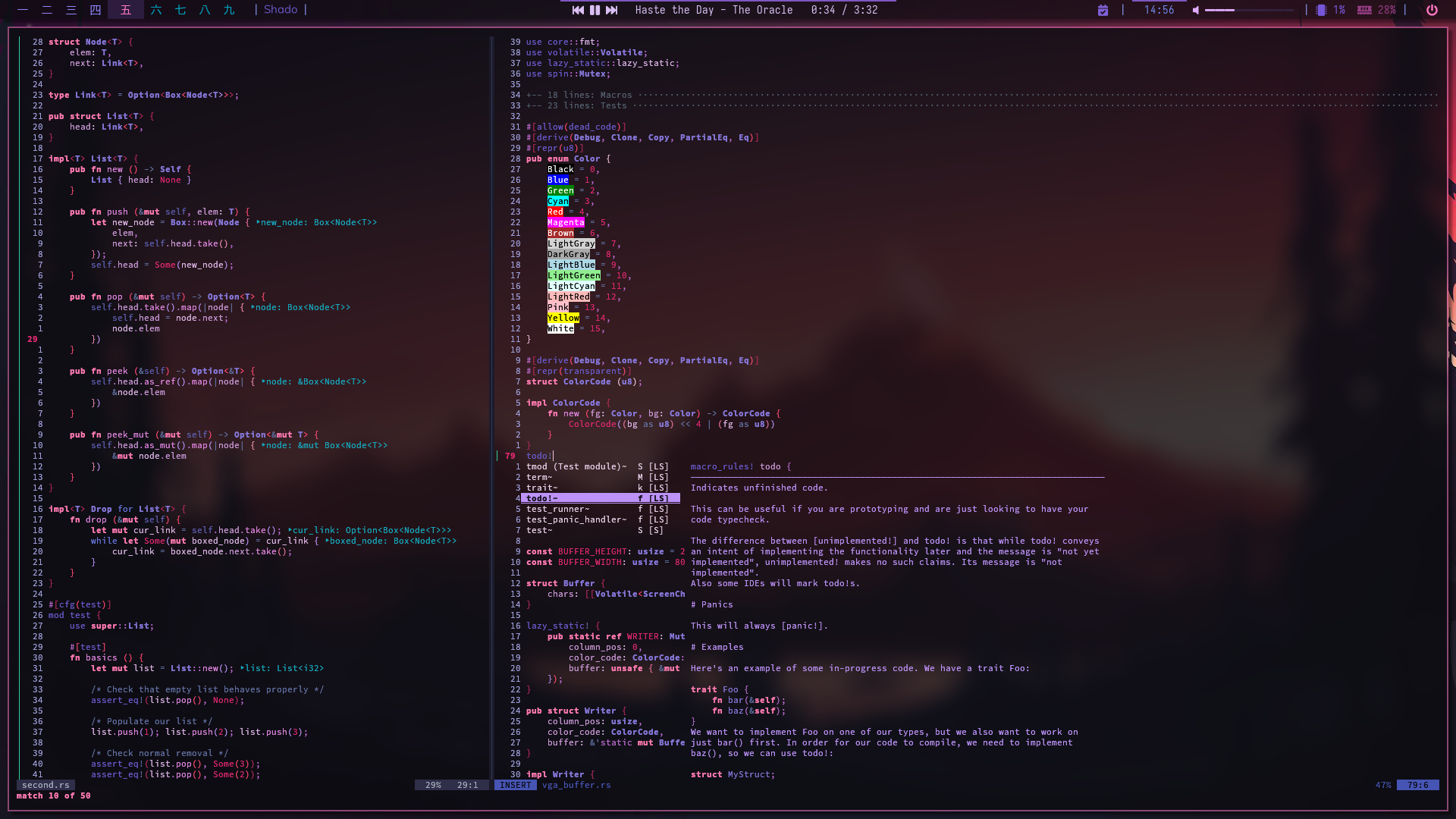Open the calendar icon in top bar

tap(1103, 10)
